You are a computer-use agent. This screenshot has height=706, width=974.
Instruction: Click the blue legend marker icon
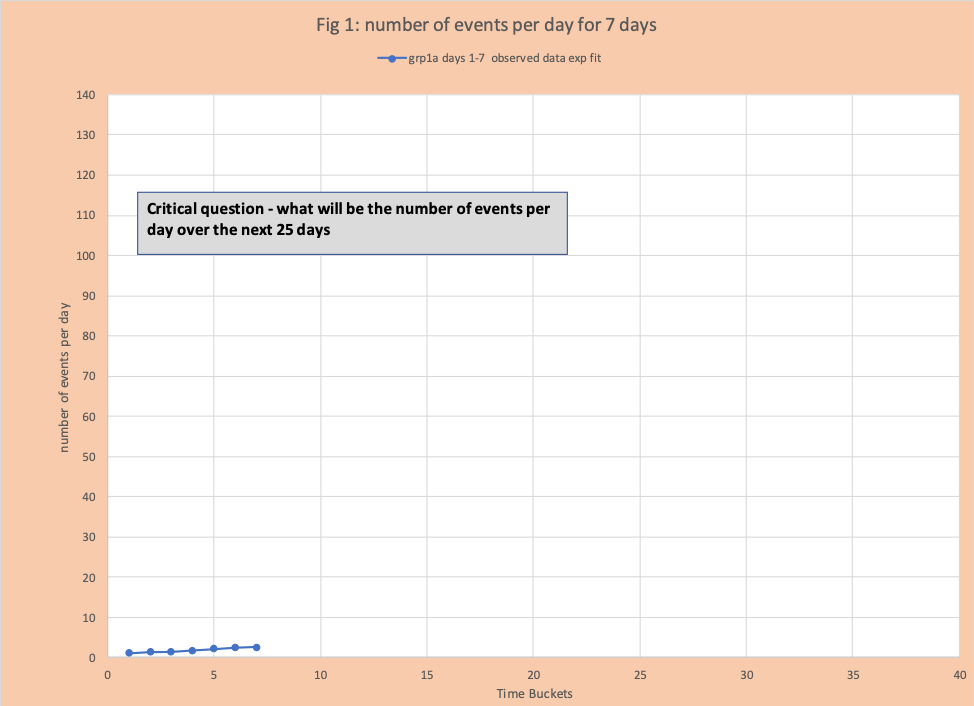392,59
